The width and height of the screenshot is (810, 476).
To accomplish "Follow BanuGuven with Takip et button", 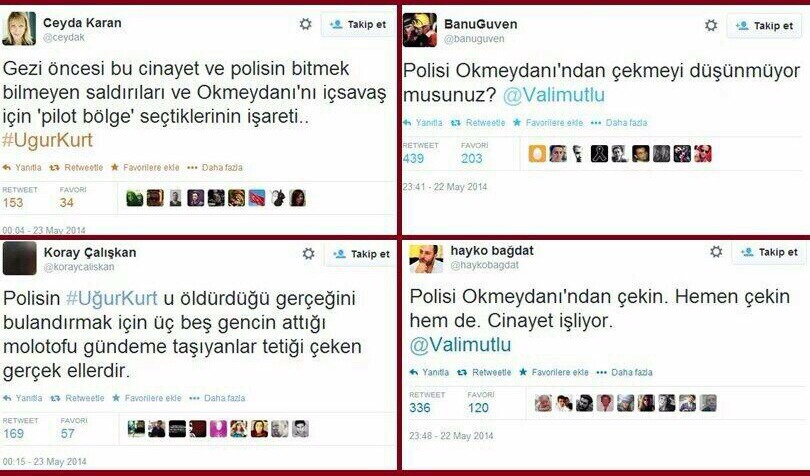I will pos(767,25).
